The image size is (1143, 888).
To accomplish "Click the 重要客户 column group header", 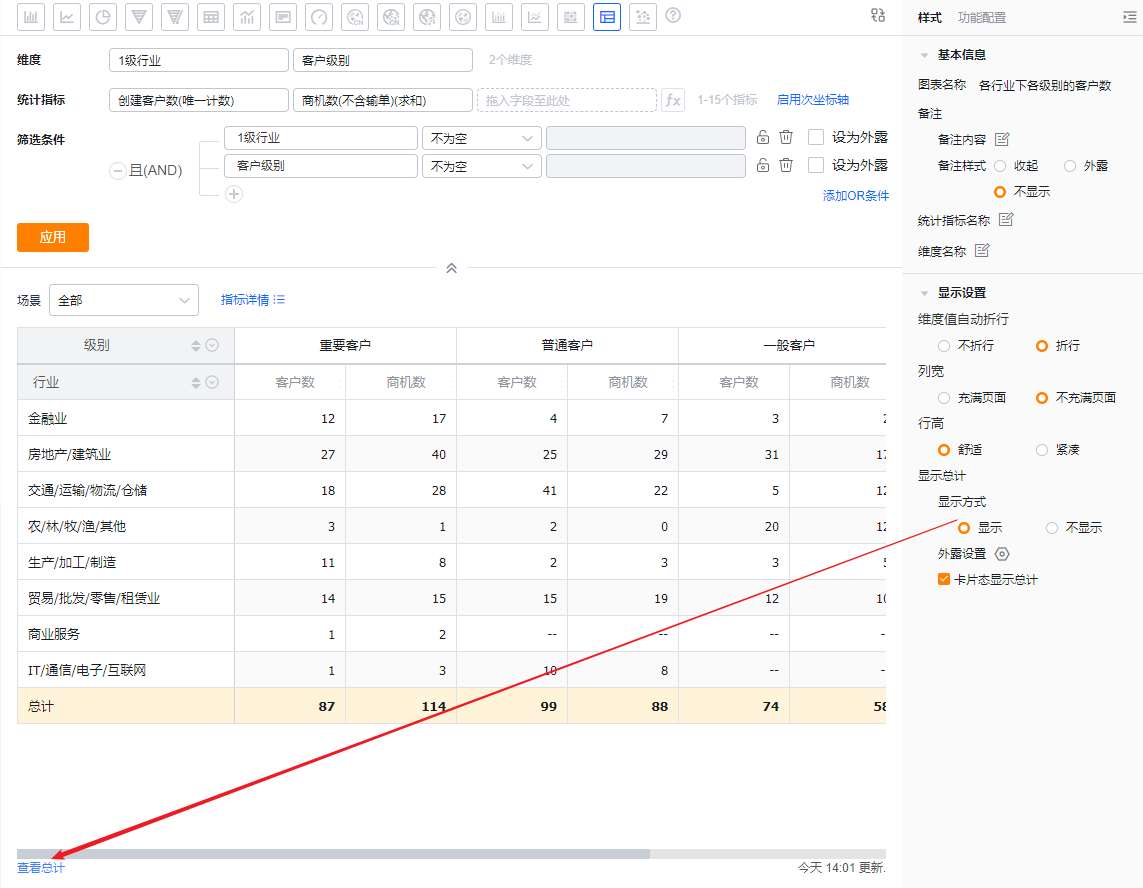I will point(345,345).
